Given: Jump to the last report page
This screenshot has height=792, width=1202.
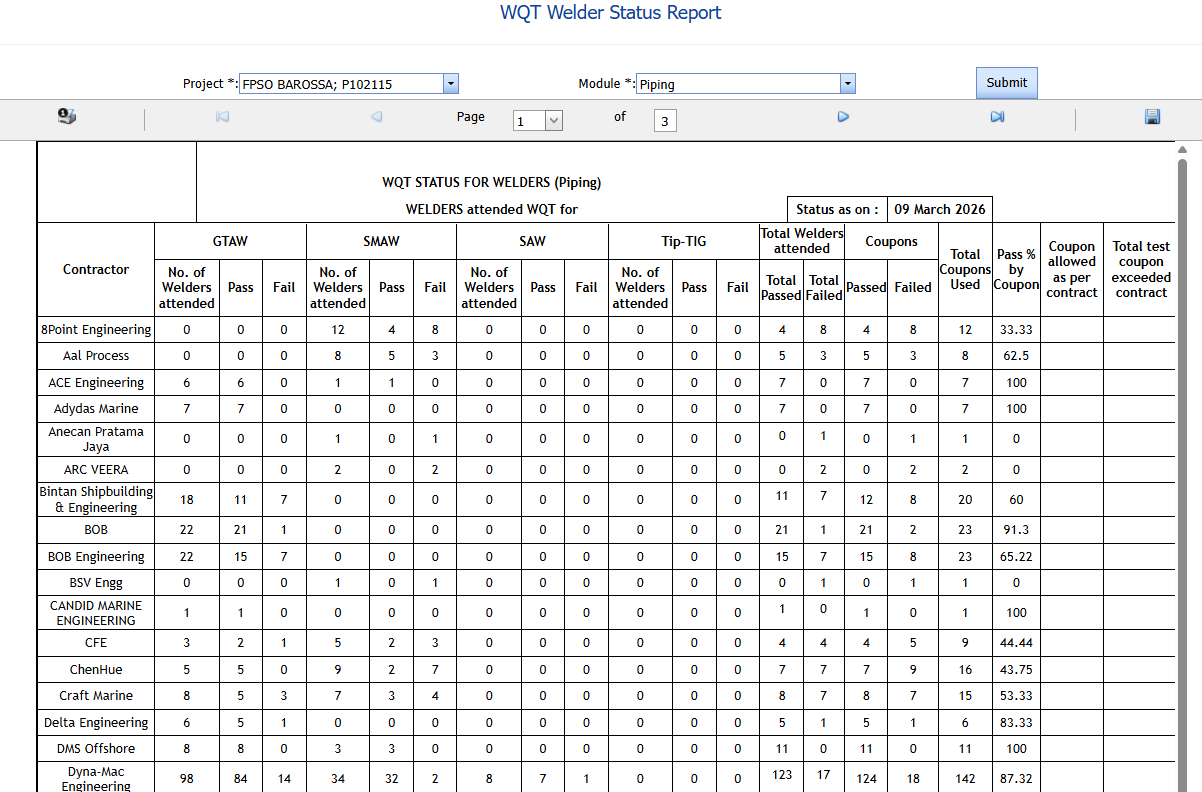Looking at the screenshot, I should click(997, 117).
